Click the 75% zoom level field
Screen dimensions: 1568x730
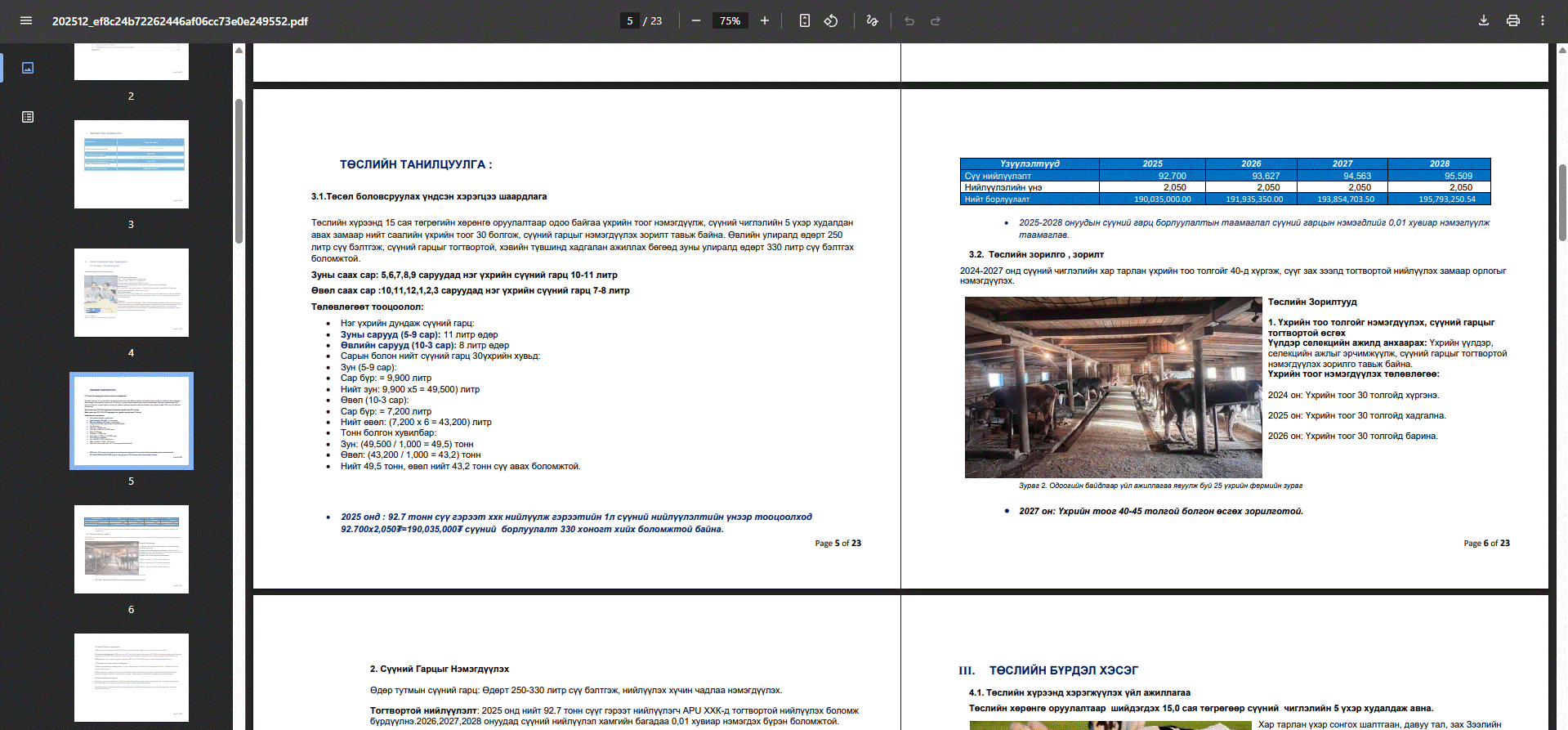[730, 20]
